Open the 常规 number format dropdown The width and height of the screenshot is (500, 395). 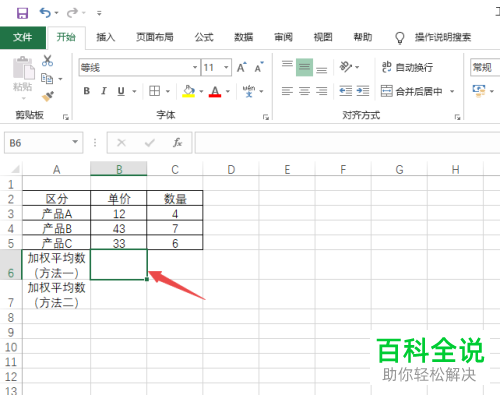point(485,68)
